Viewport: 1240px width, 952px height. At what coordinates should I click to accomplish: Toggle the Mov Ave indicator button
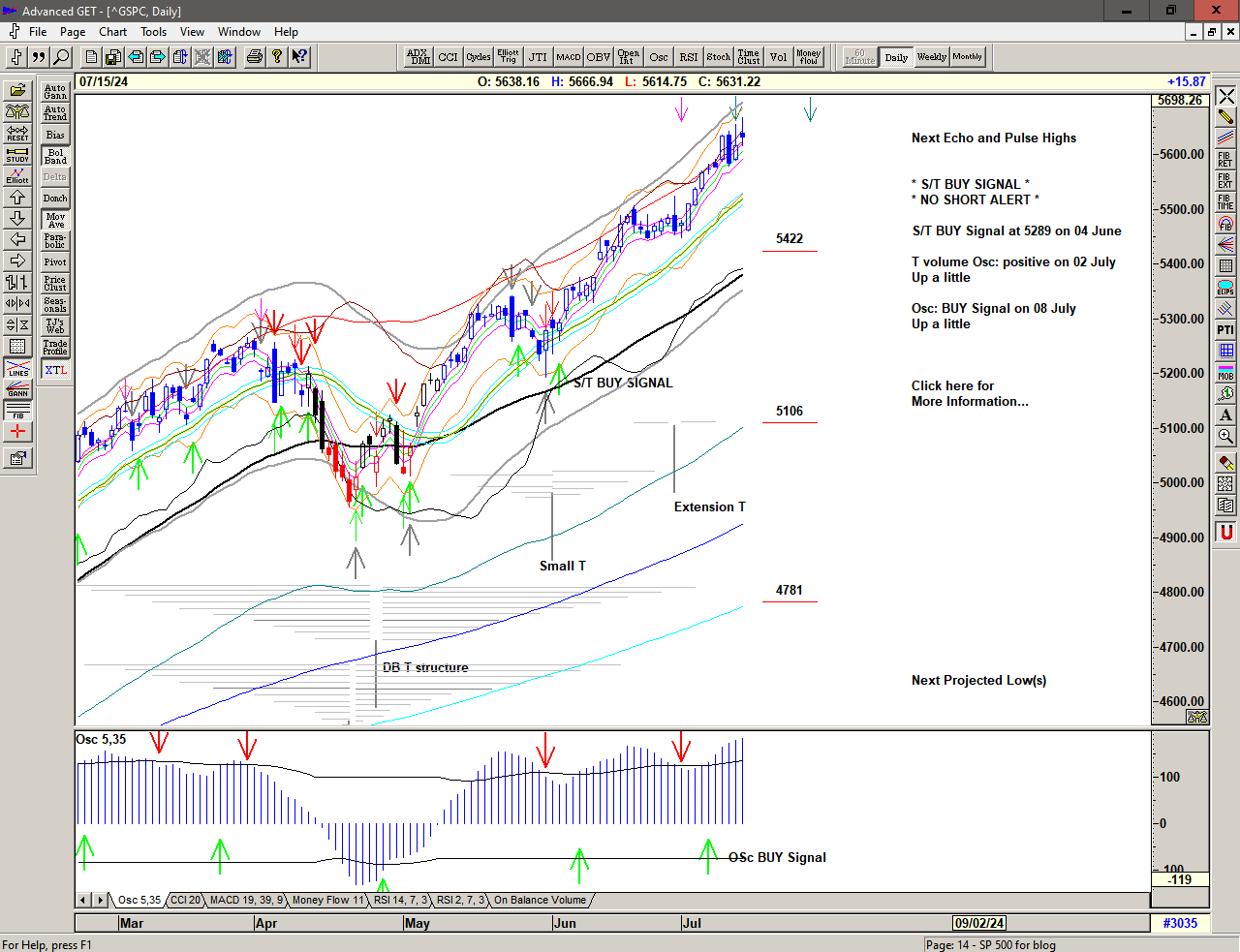tap(55, 220)
